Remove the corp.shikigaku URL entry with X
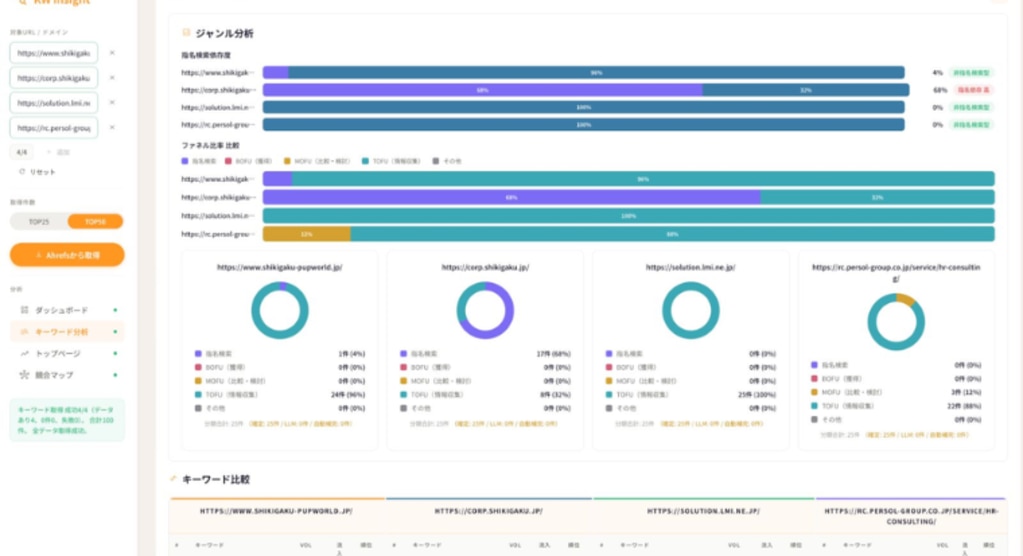1023x556 pixels. coord(112,78)
